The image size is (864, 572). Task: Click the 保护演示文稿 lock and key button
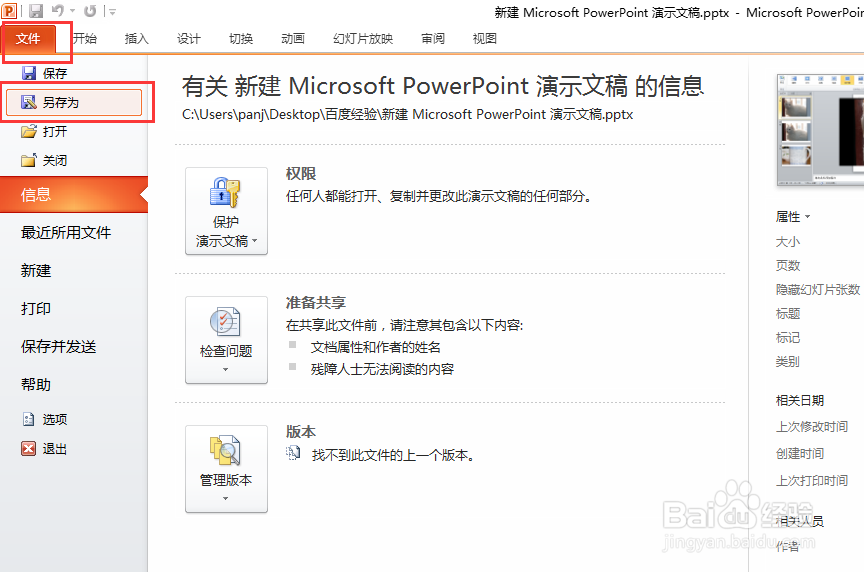tap(226, 211)
